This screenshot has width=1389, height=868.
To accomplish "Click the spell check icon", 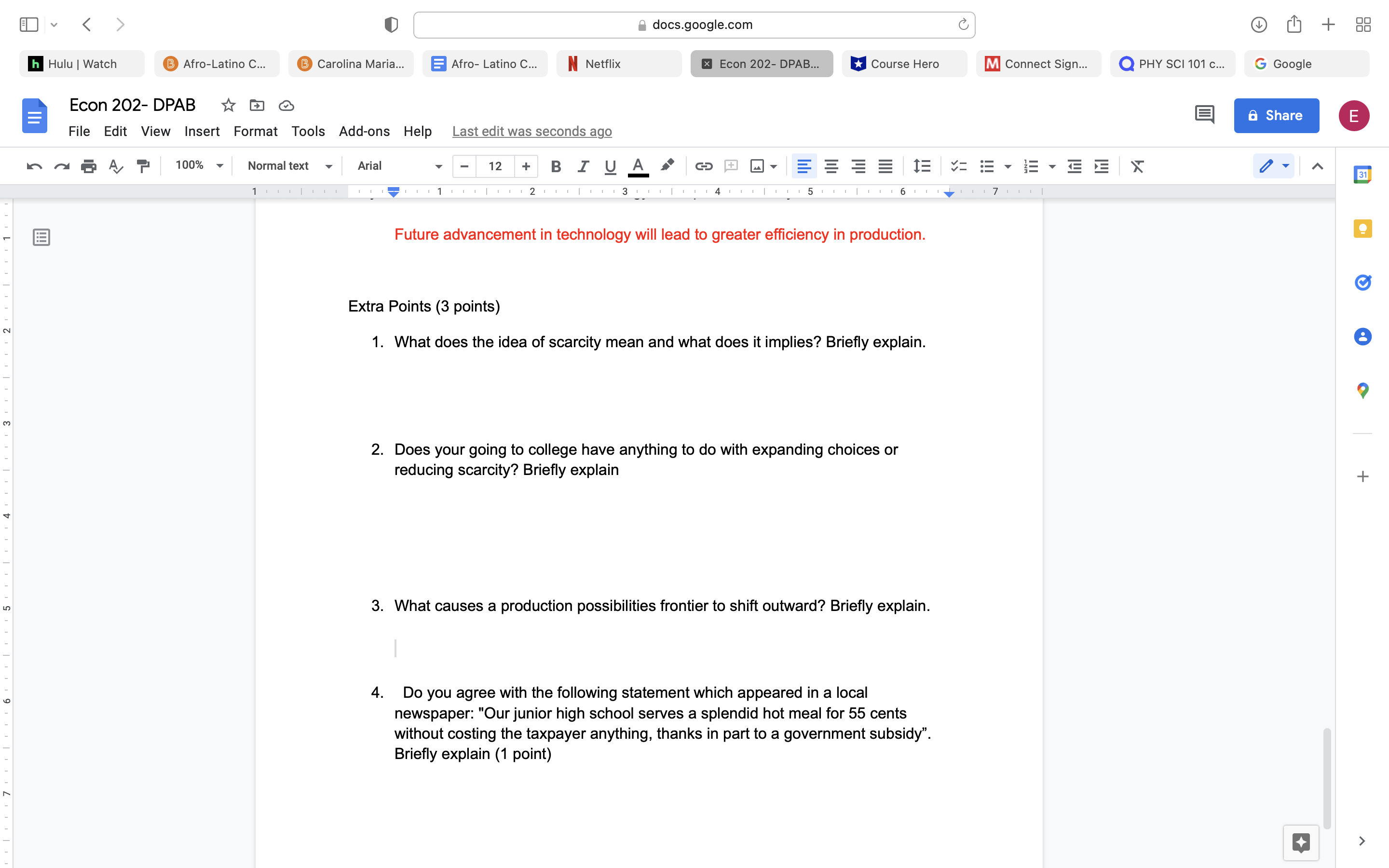I will tap(116, 166).
